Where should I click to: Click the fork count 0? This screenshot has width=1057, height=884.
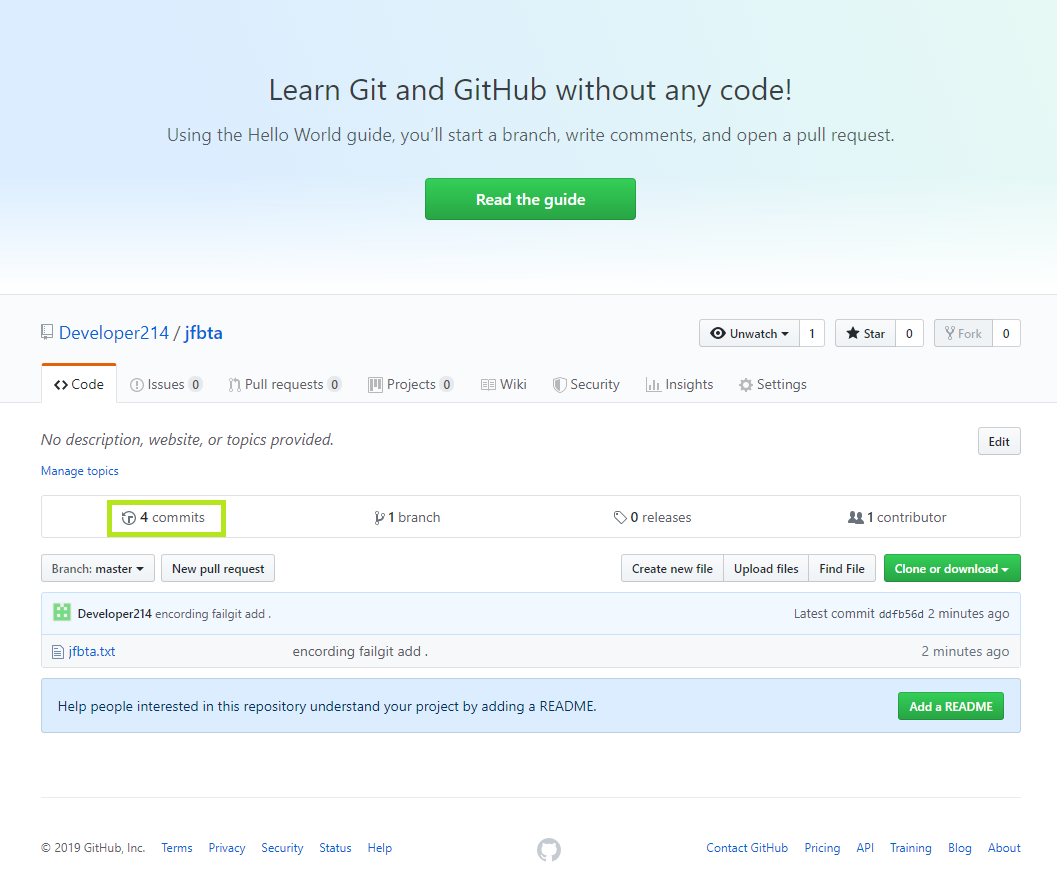(x=1006, y=333)
